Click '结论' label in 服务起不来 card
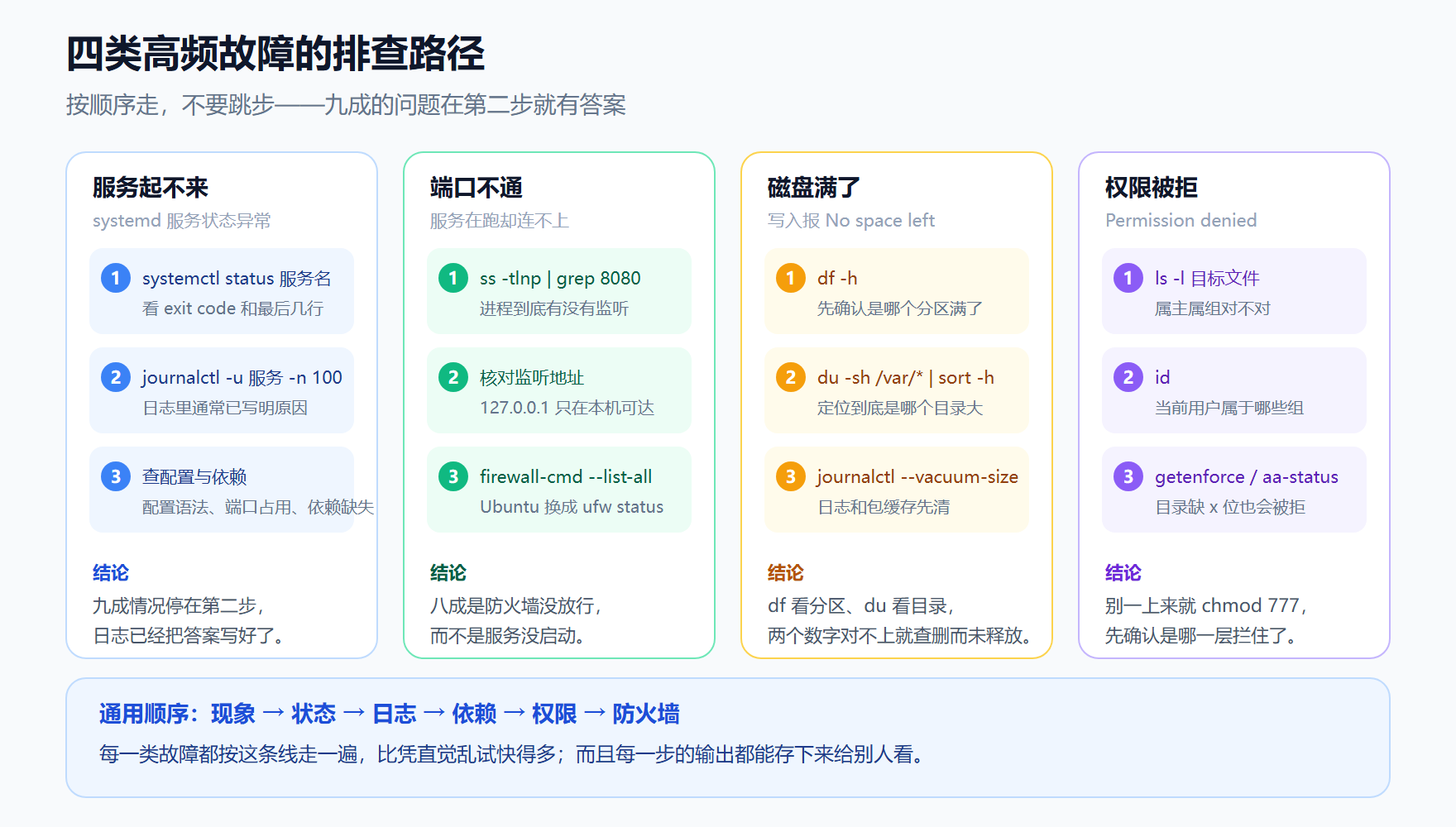This screenshot has height=827, width=1456. click(x=111, y=572)
